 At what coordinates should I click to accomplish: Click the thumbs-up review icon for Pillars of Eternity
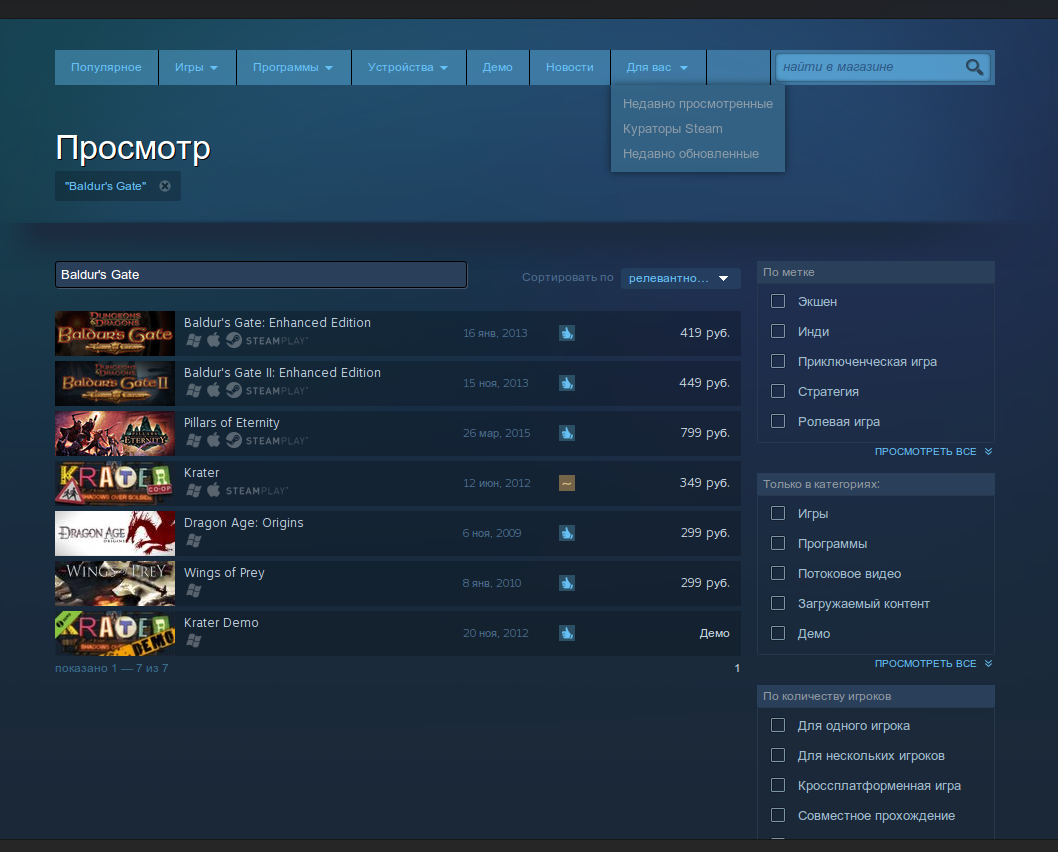pyautogui.click(x=567, y=433)
